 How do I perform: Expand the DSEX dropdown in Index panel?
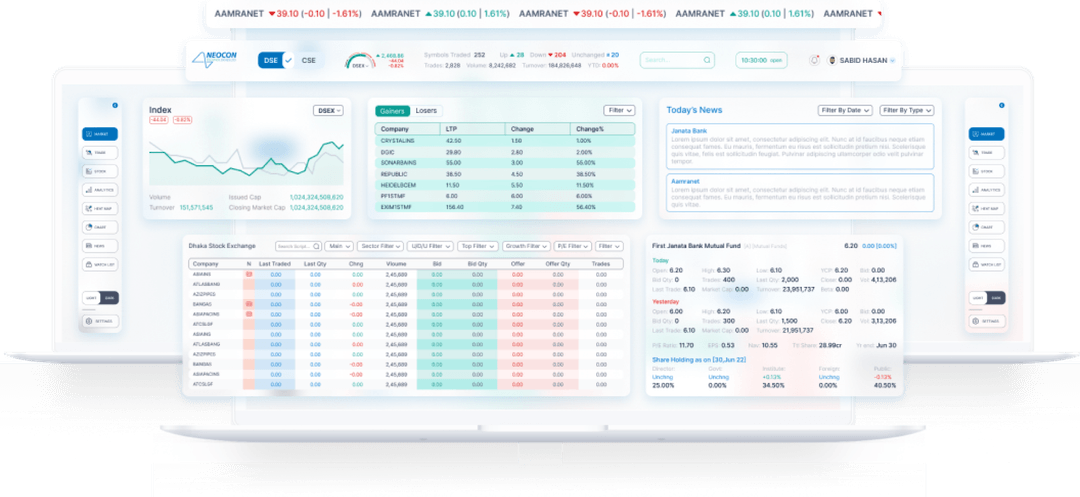(327, 110)
